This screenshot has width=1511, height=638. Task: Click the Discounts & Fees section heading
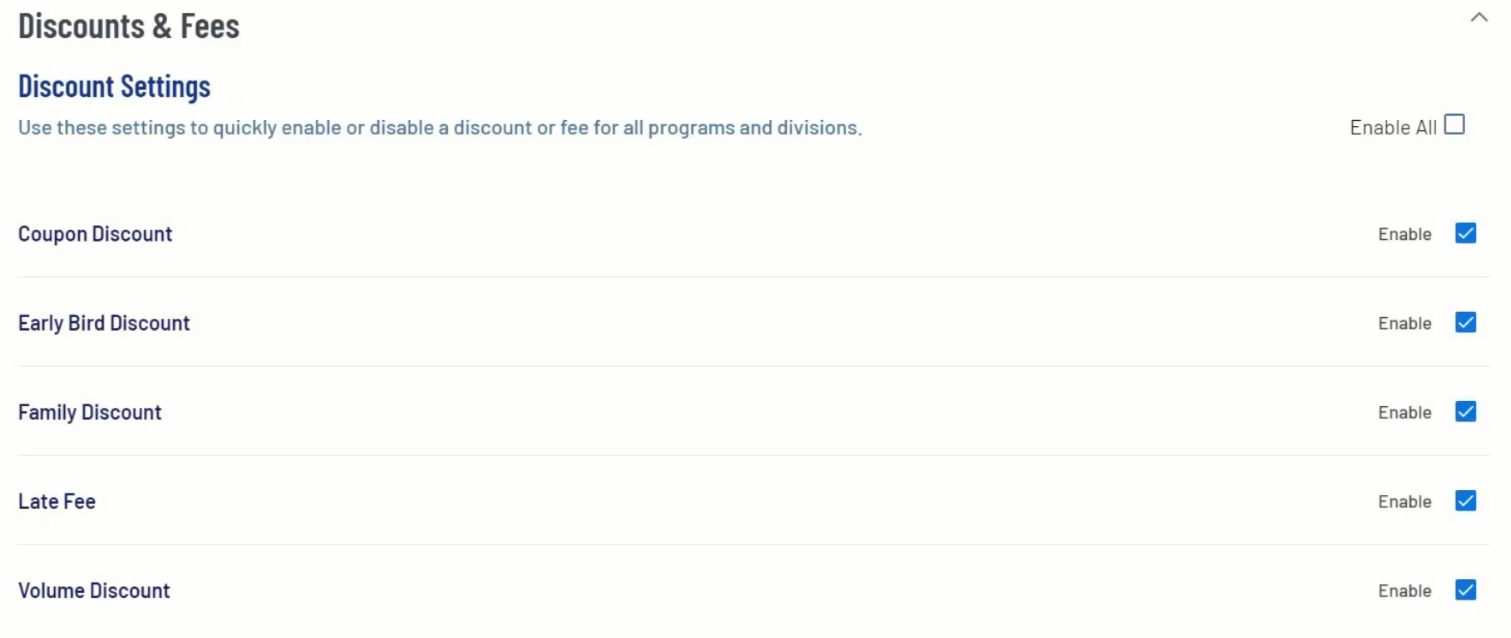(x=129, y=26)
